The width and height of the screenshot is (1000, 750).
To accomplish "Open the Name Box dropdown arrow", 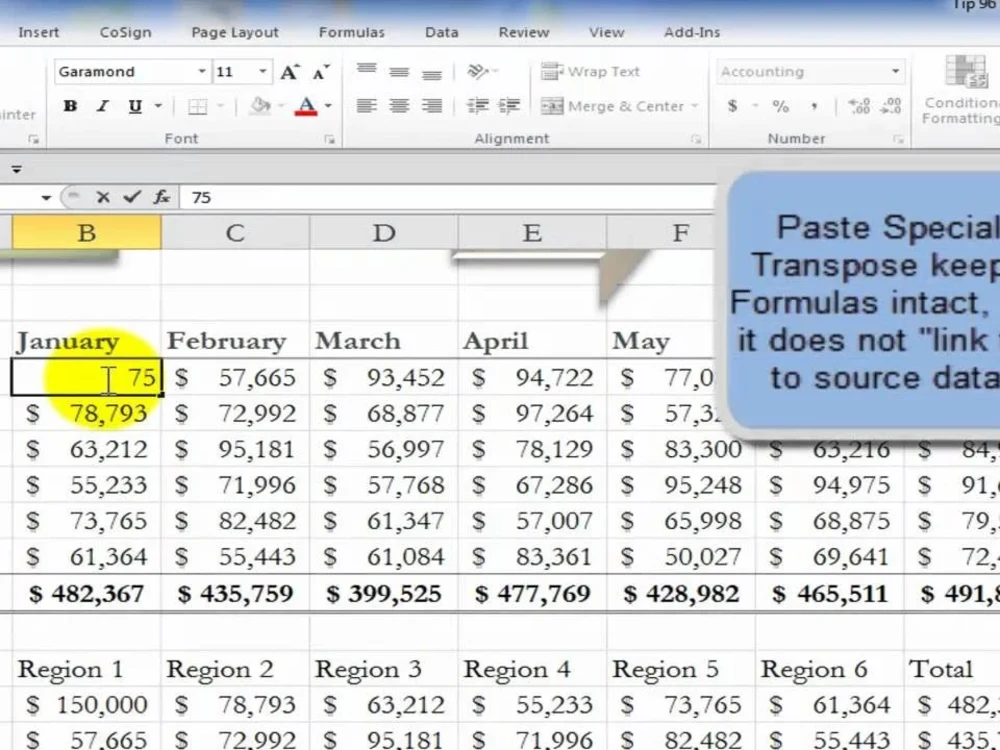I will pyautogui.click(x=46, y=198).
